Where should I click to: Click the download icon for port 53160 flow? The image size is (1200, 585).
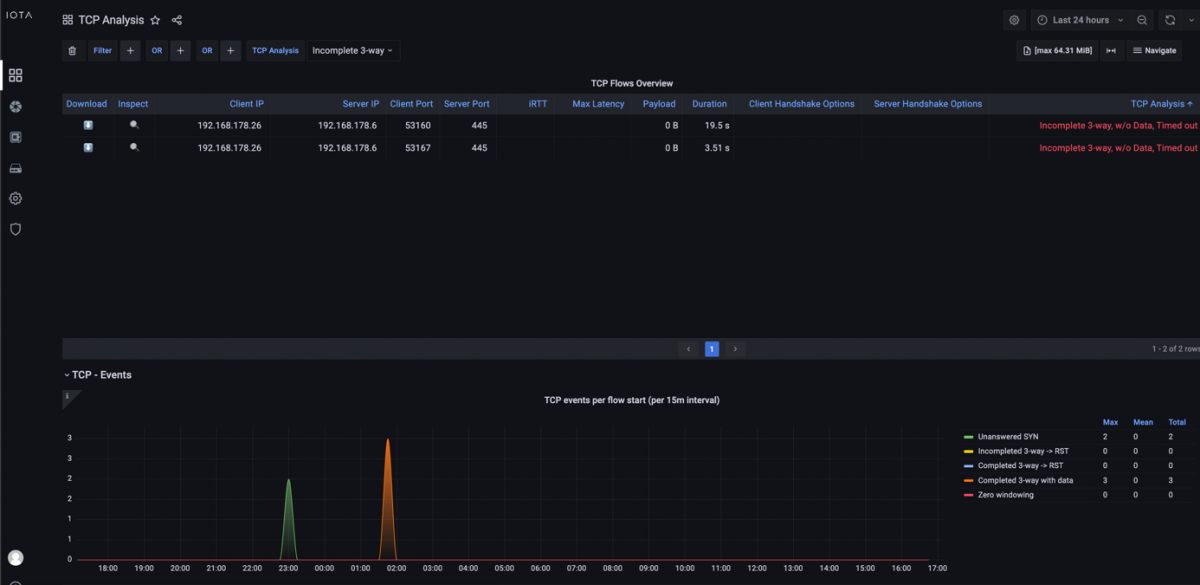[x=88, y=125]
